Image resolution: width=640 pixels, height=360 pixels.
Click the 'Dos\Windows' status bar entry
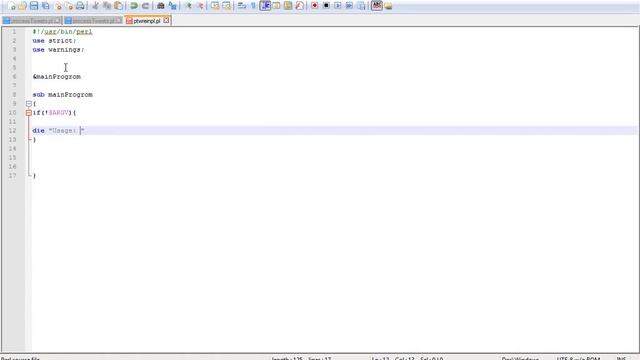[520, 358]
